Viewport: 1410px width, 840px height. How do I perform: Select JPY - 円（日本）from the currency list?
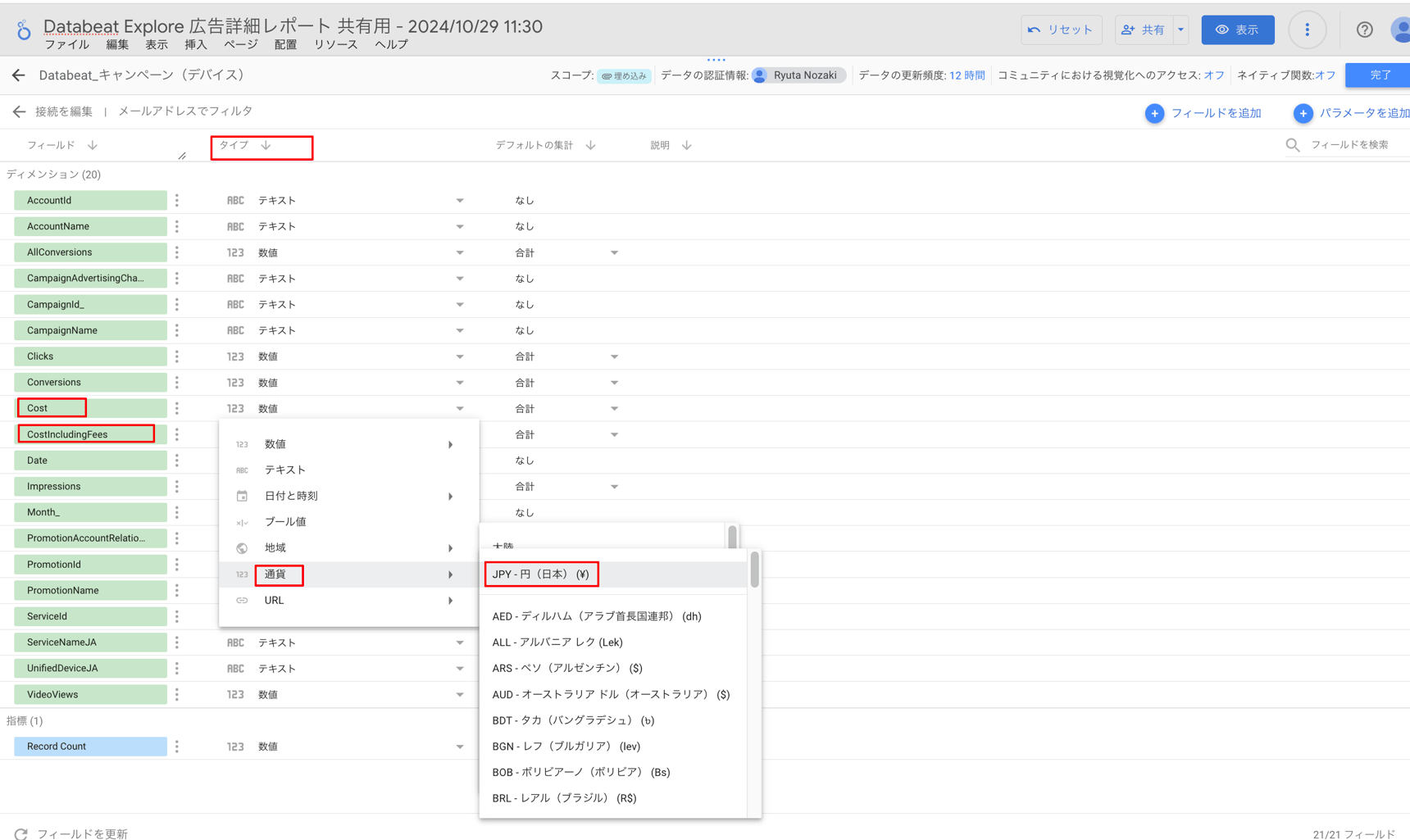coord(540,574)
